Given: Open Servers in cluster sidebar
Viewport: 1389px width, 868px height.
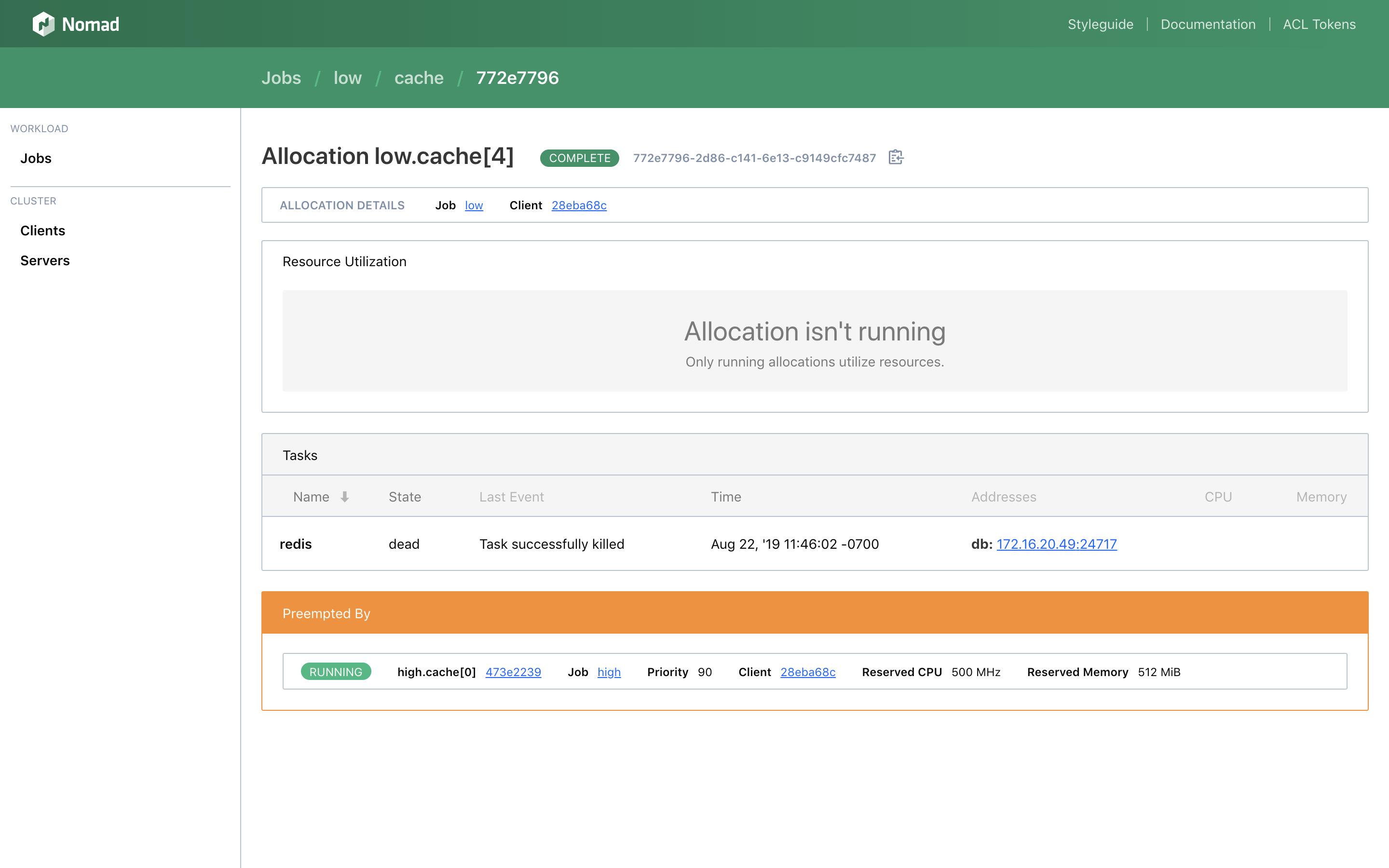Looking at the screenshot, I should 45,260.
